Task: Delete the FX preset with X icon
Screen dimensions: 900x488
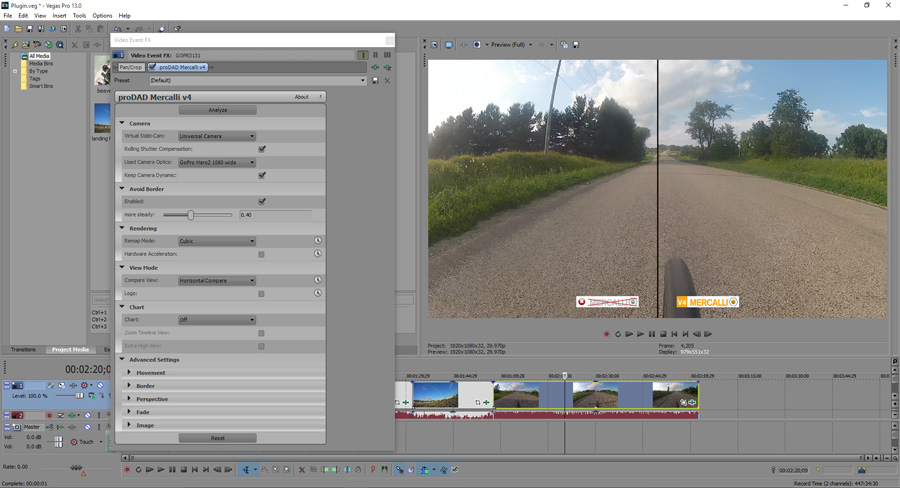Action: click(387, 81)
